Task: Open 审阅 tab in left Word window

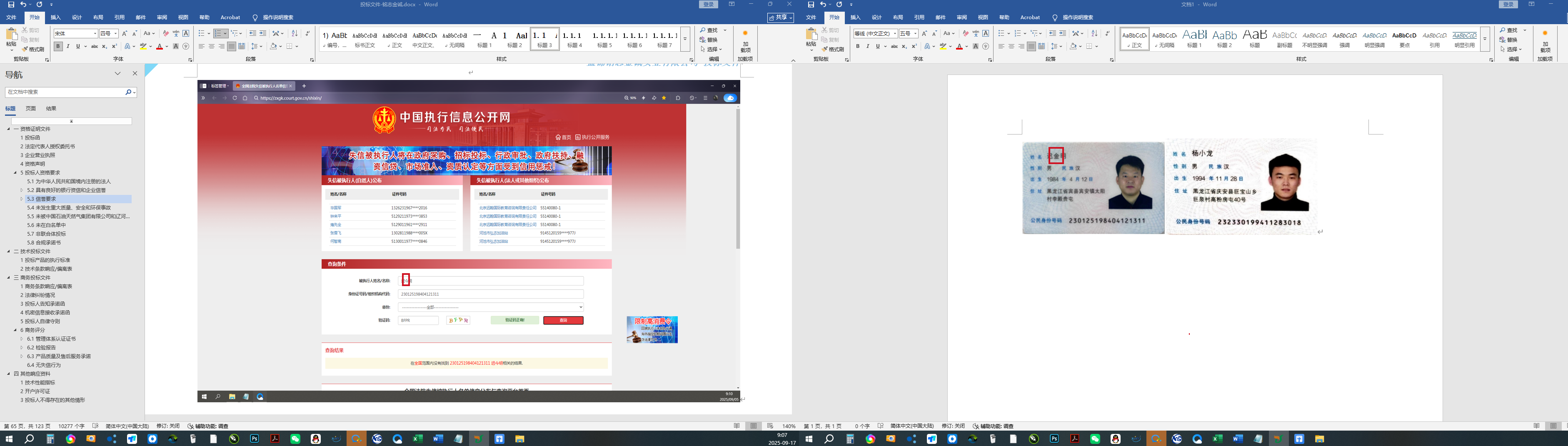Action: point(162,17)
